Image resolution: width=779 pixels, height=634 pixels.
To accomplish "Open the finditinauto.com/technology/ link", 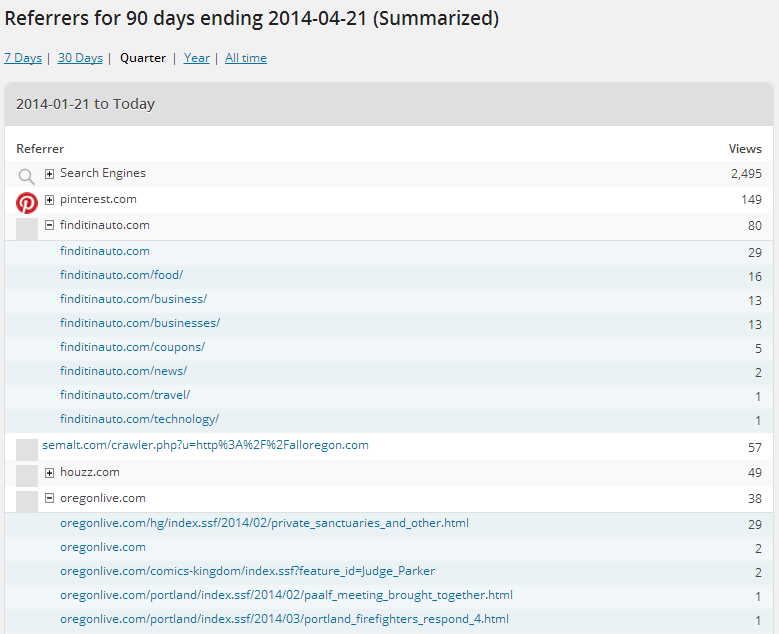I will (x=140, y=419).
